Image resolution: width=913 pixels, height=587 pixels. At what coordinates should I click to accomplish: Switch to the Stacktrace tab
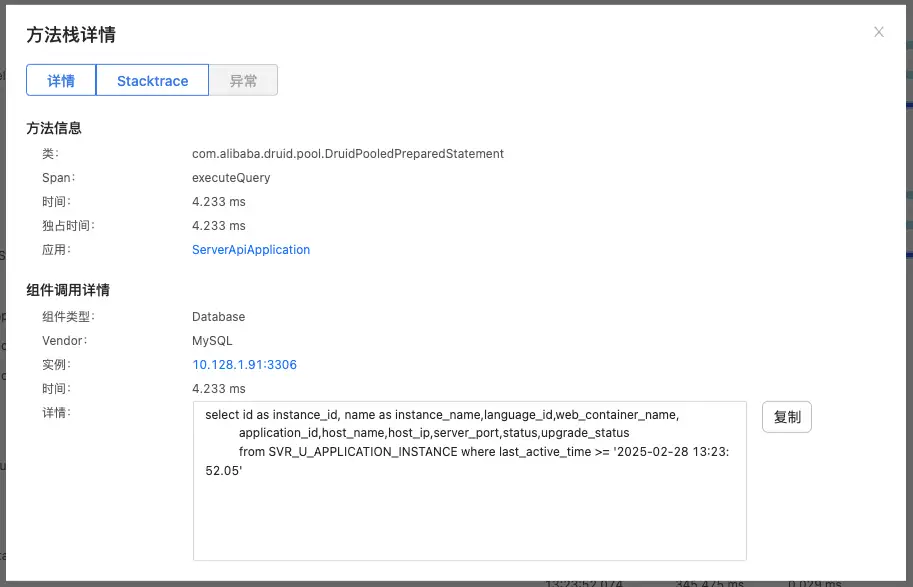tap(152, 80)
